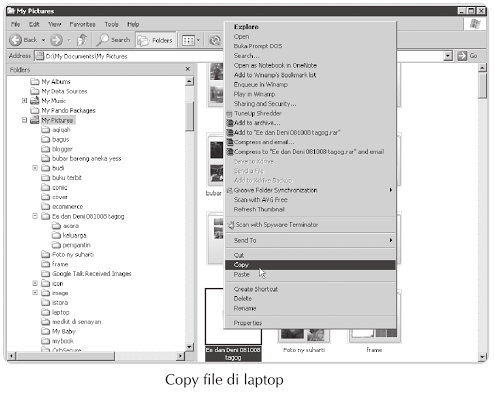The width and height of the screenshot is (494, 394).
Task: Select My Pando Packages folder
Action: tap(63, 111)
